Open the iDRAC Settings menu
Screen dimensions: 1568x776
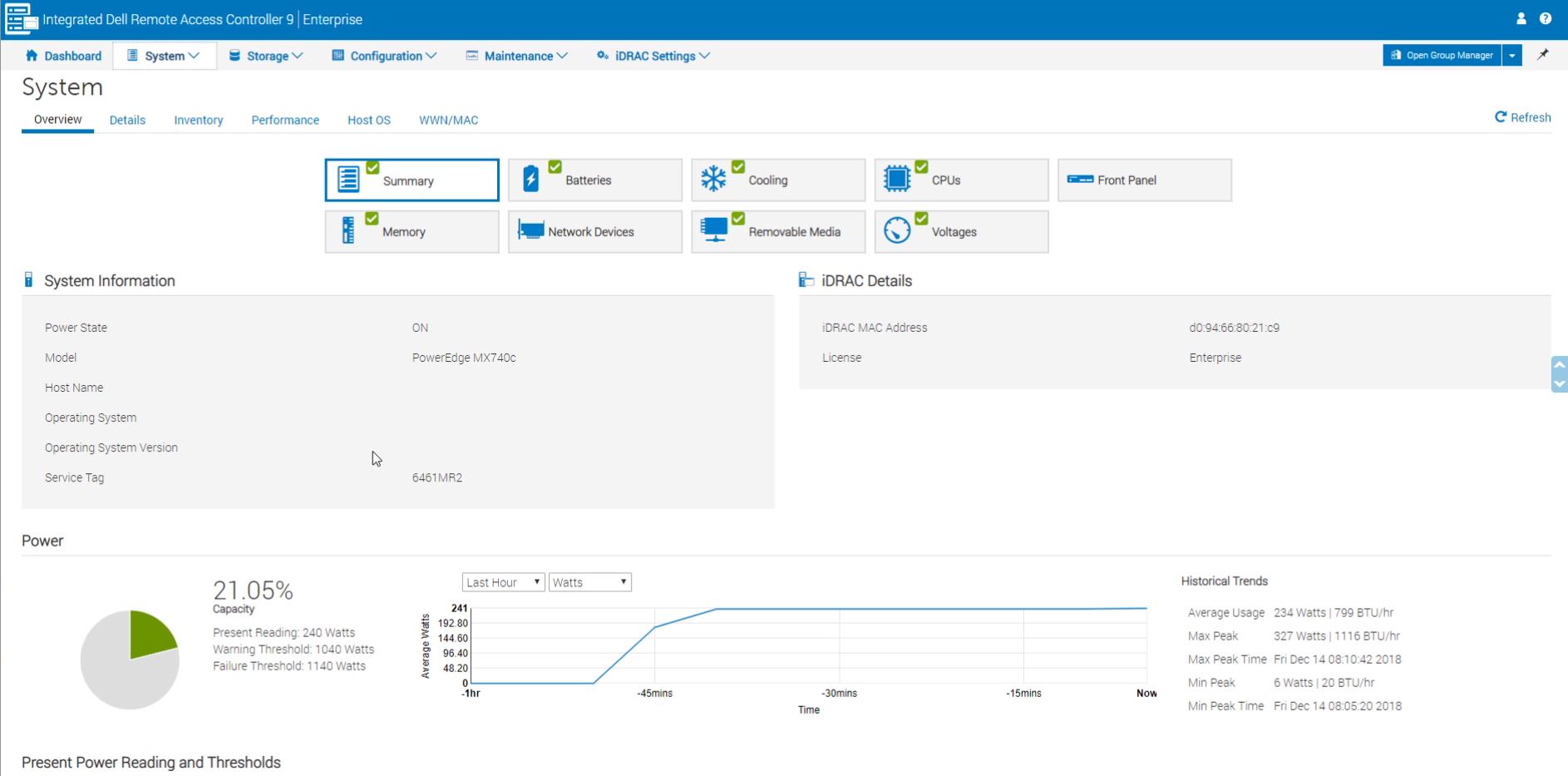pos(653,56)
